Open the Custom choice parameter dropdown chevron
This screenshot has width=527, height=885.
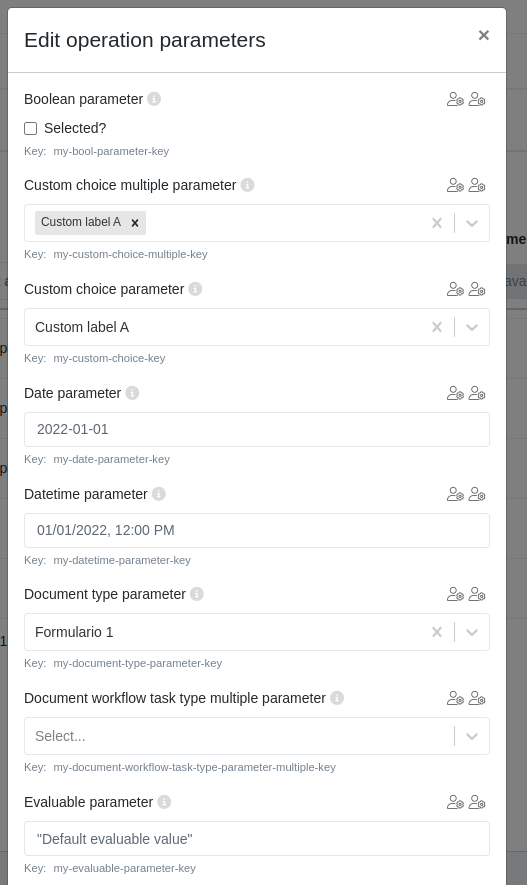472,327
